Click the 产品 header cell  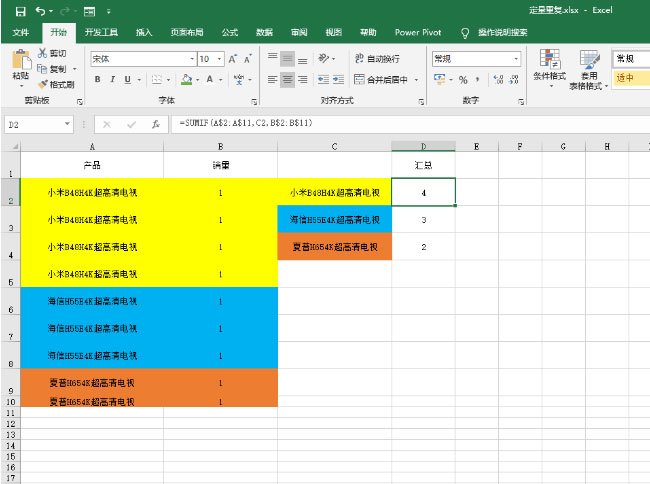[x=92, y=165]
